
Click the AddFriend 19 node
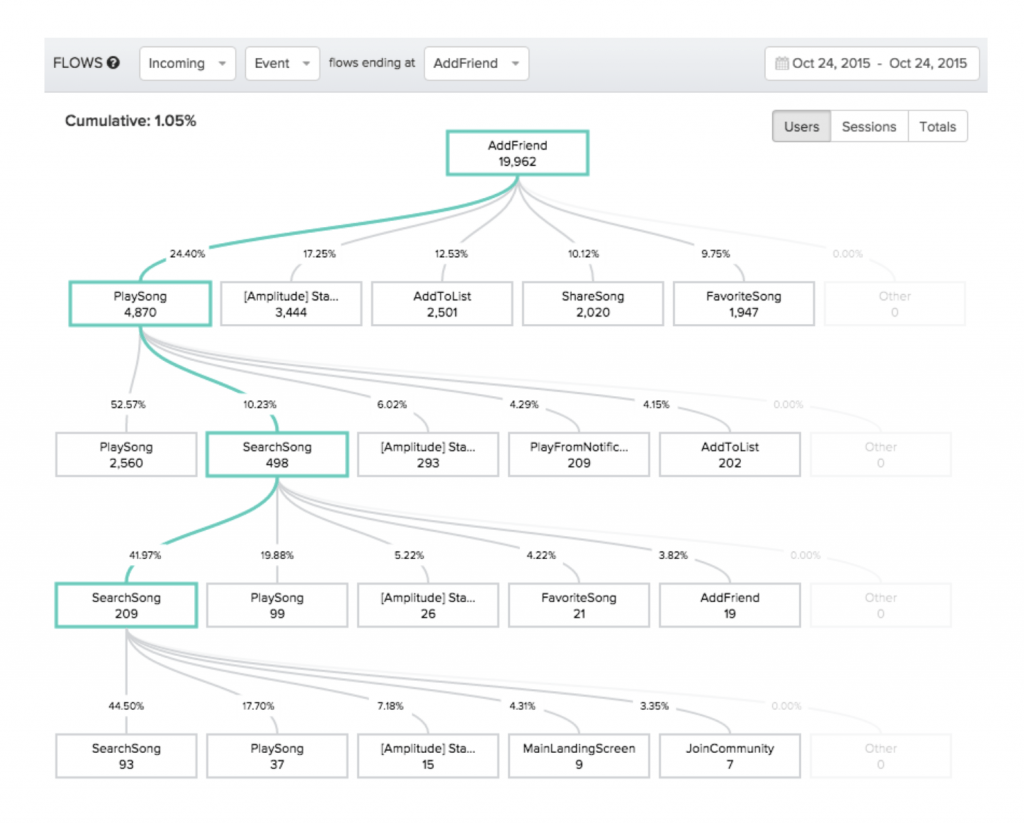click(x=730, y=605)
